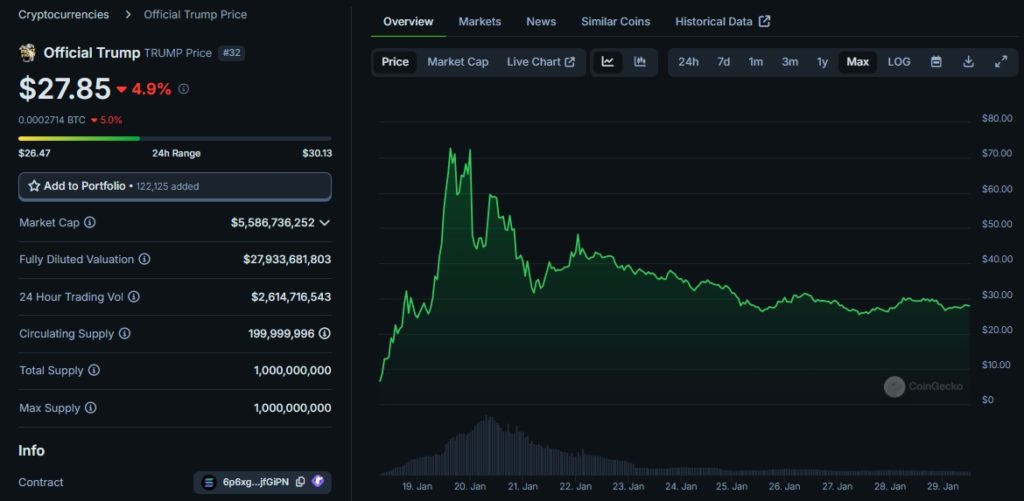Go to Cryptocurrencies breadcrumb link
Screen dimensions: 1024x501
64,14
